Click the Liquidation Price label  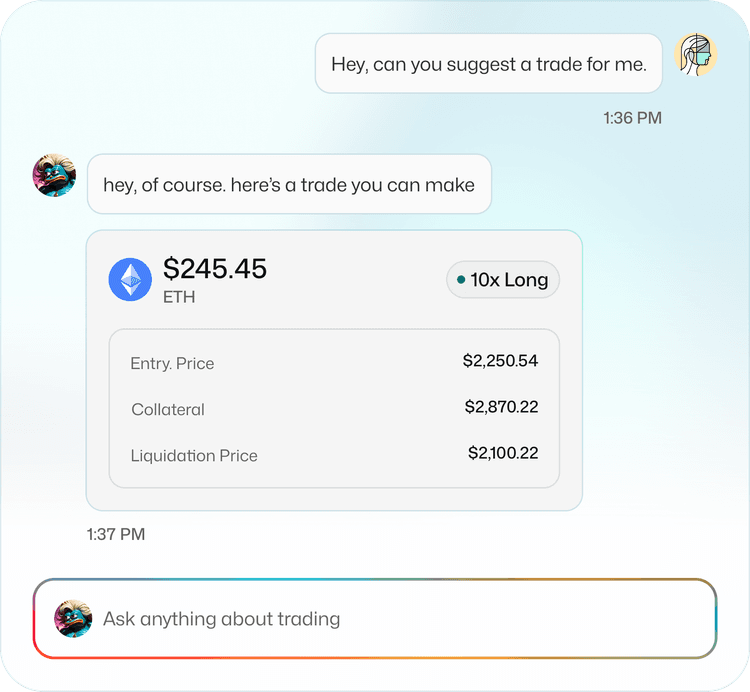[x=194, y=455]
